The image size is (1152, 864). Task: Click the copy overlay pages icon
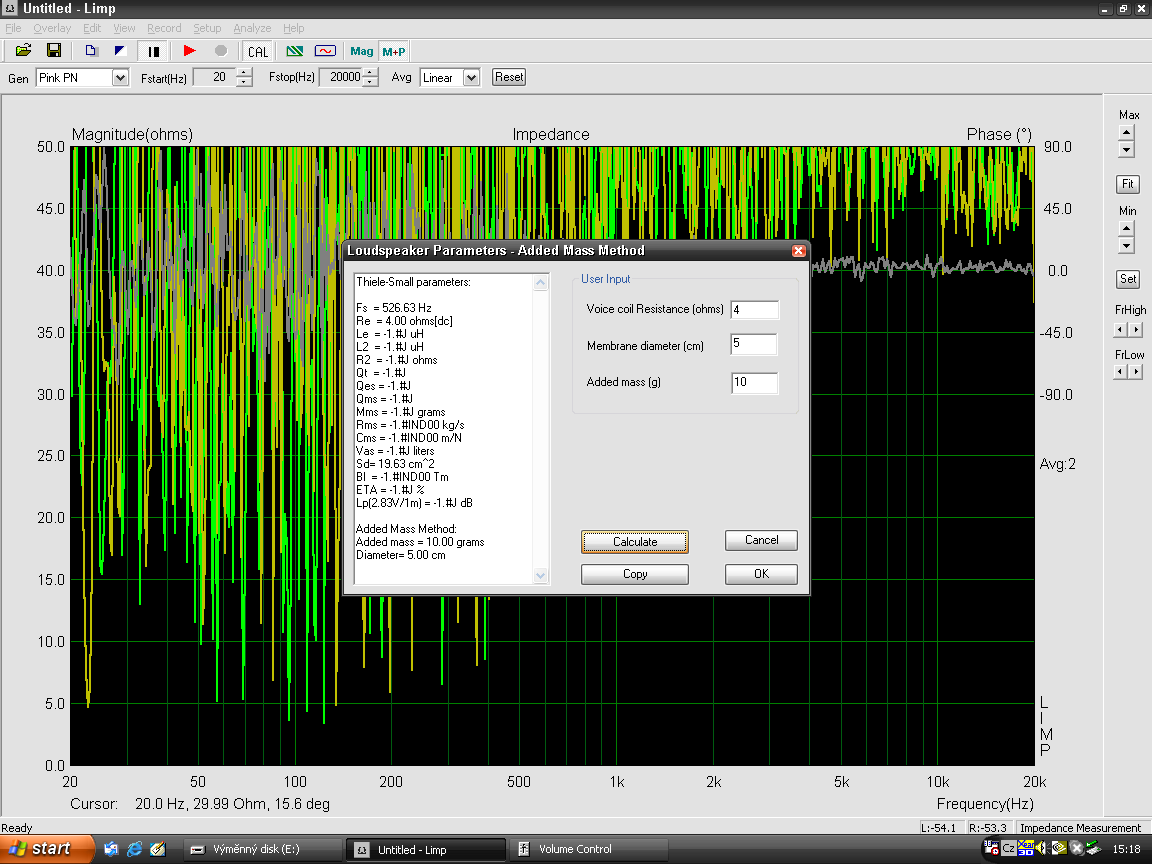coord(91,51)
